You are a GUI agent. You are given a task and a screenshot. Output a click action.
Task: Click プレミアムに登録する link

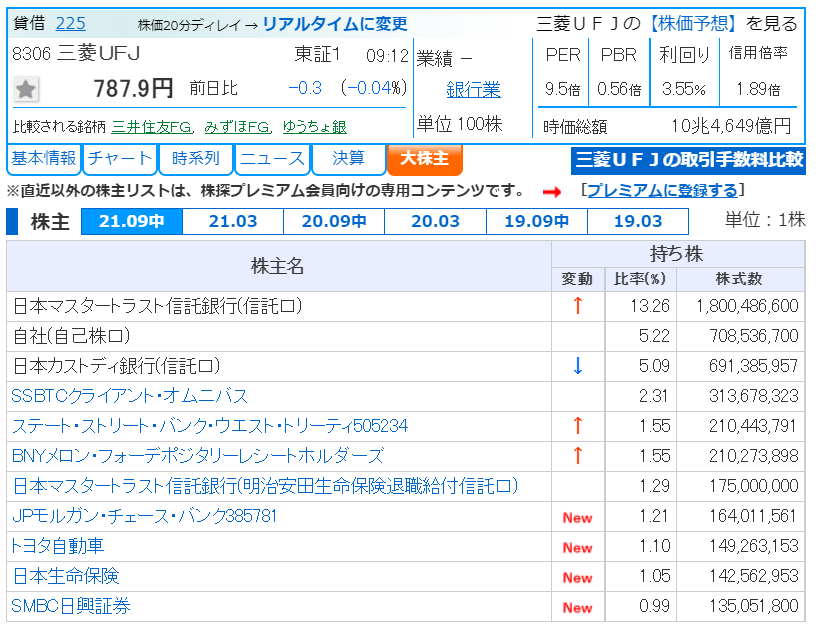click(x=663, y=191)
